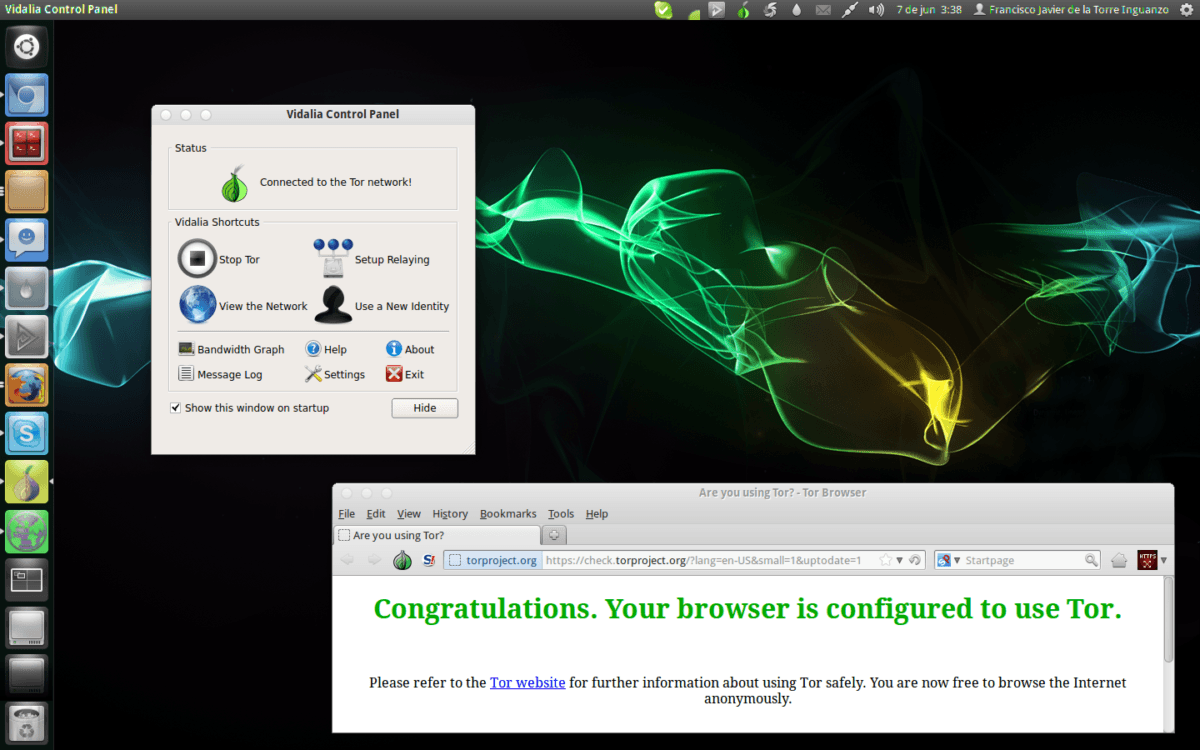The width and height of the screenshot is (1200, 750).
Task: Uncheck Show this window on startup
Action: [176, 407]
